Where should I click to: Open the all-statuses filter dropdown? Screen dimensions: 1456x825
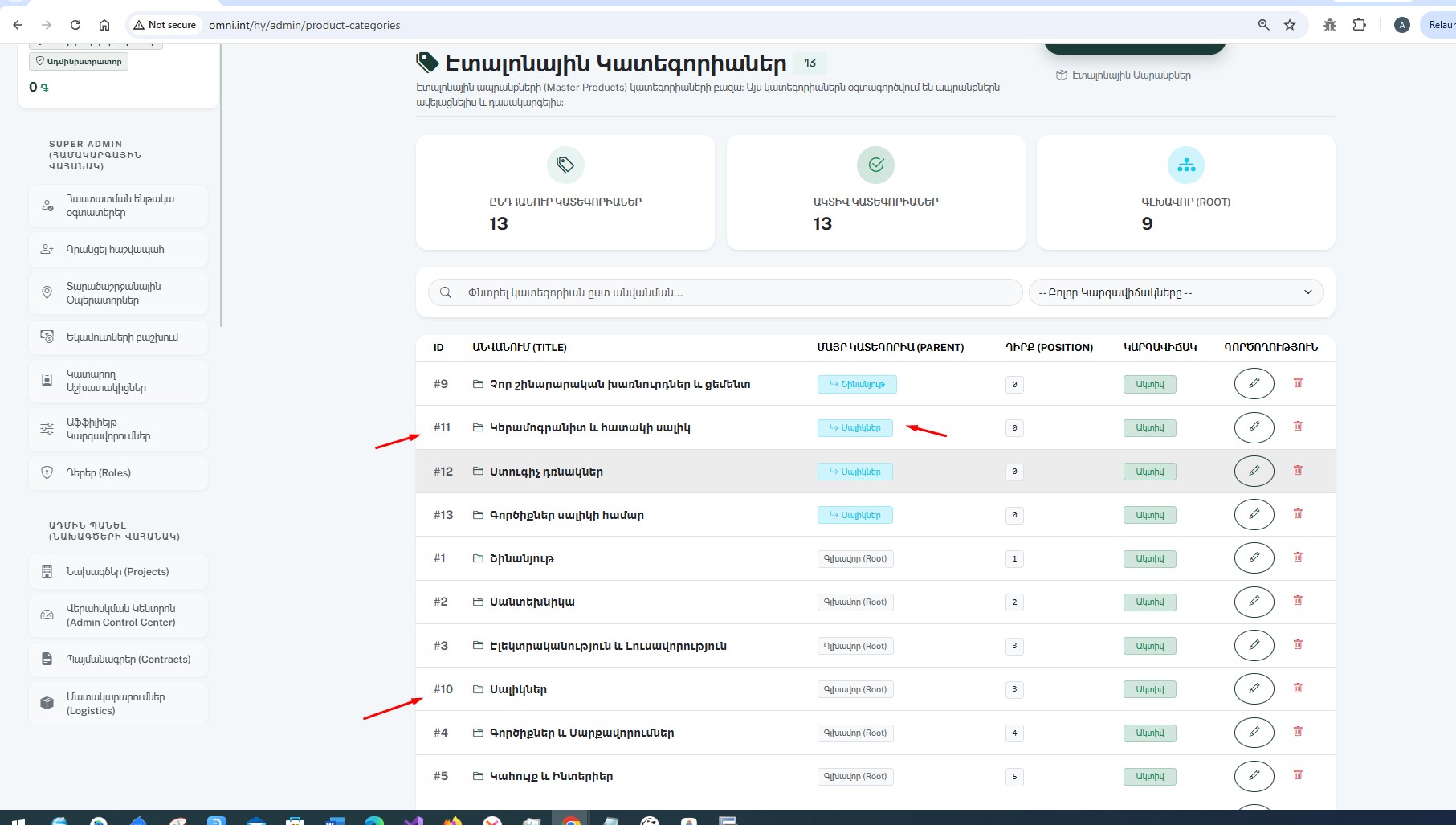pos(1176,292)
